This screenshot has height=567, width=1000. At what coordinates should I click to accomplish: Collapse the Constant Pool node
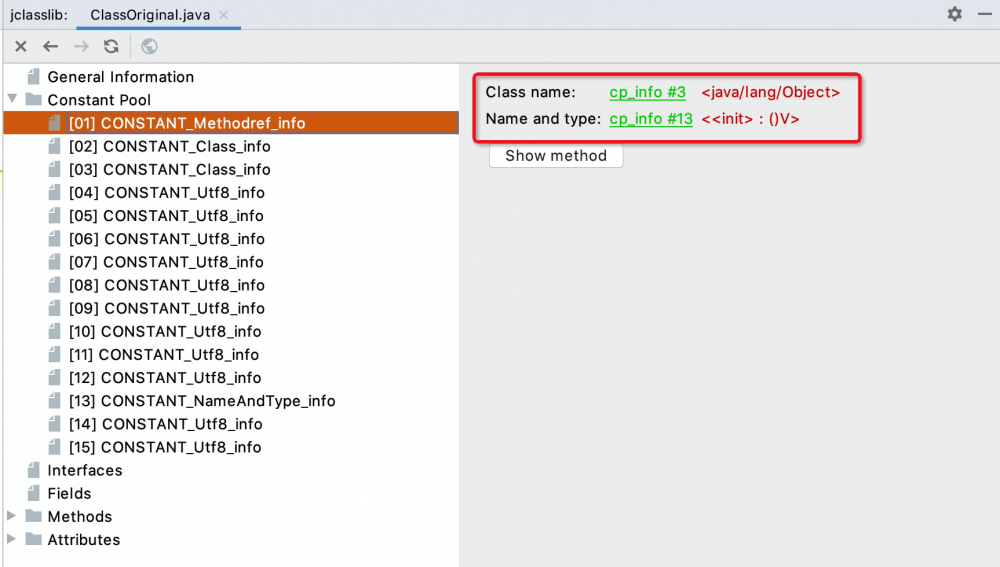[x=12, y=99]
